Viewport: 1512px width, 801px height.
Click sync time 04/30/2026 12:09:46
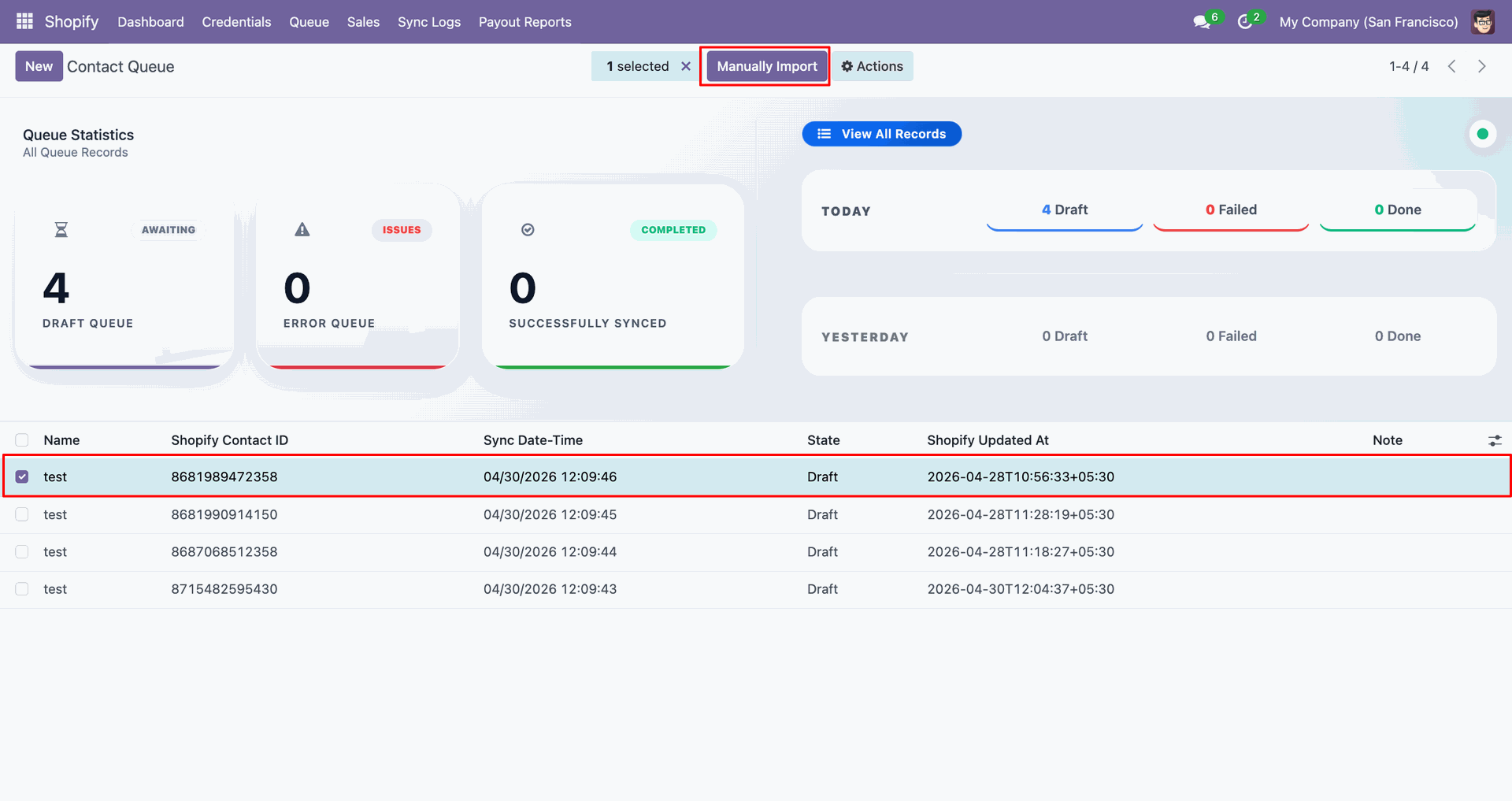tap(550, 477)
